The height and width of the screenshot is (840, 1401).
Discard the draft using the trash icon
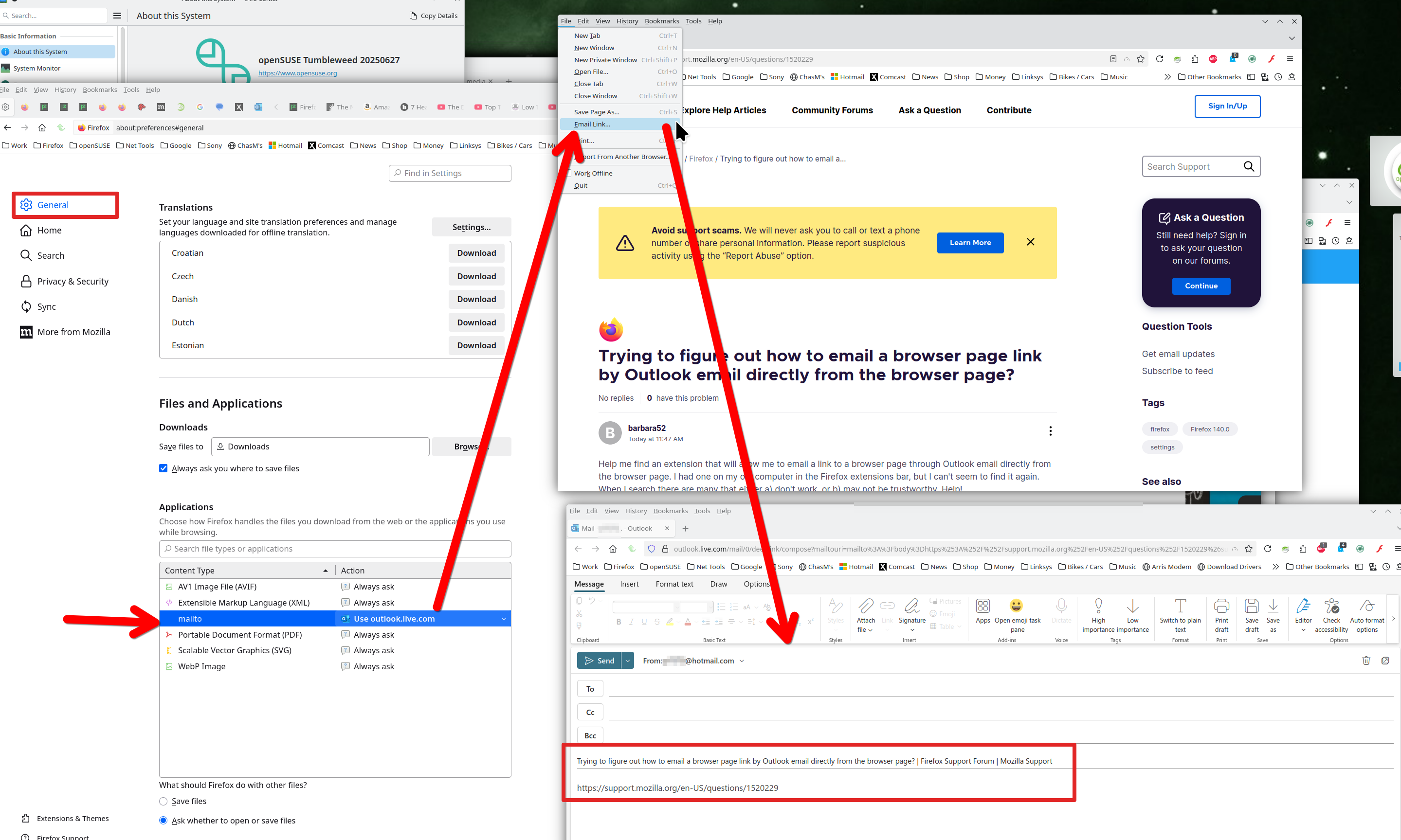pyautogui.click(x=1366, y=661)
